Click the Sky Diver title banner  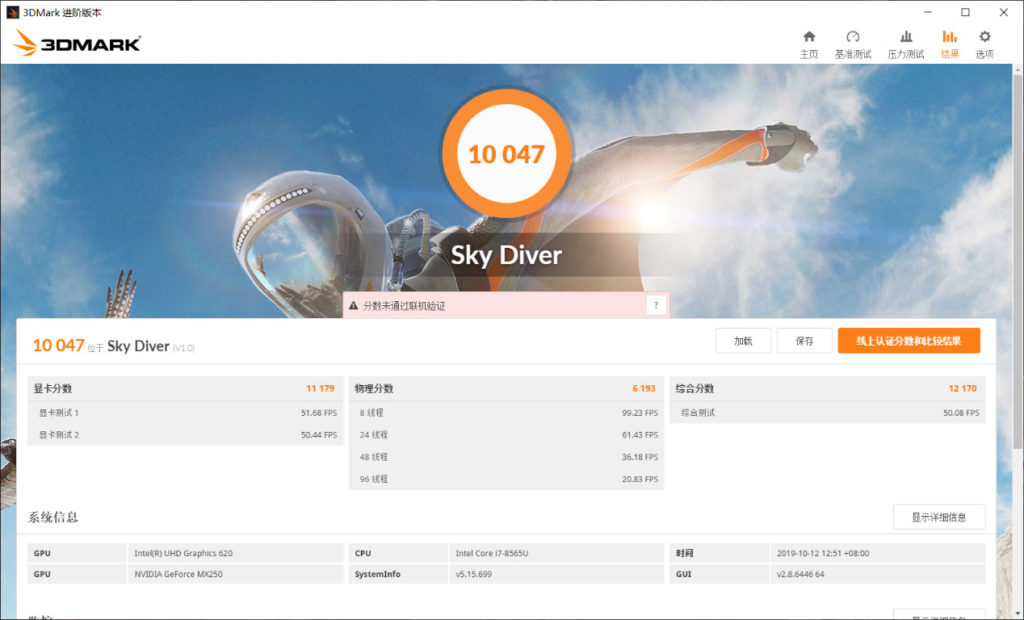click(506, 255)
